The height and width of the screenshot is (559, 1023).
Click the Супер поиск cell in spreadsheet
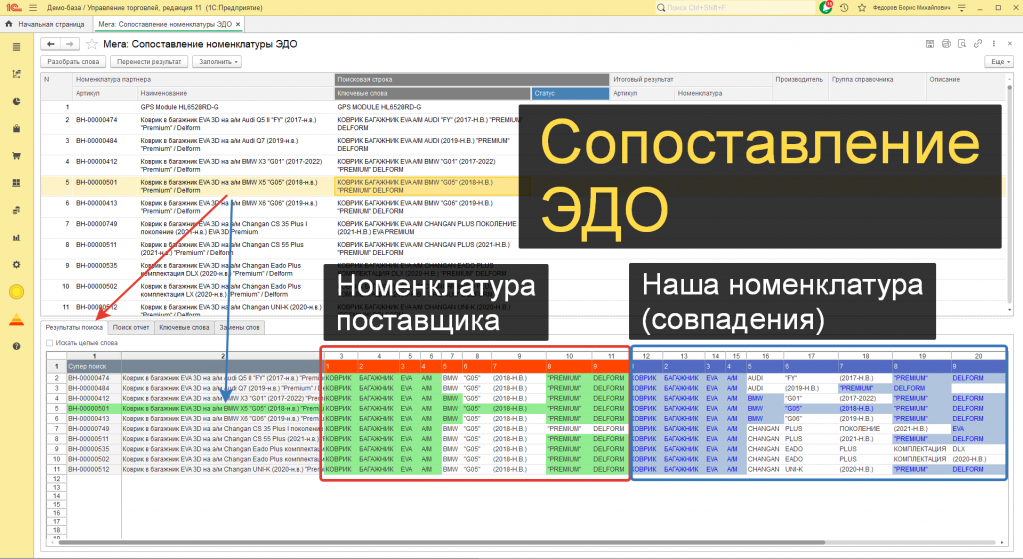(94, 367)
